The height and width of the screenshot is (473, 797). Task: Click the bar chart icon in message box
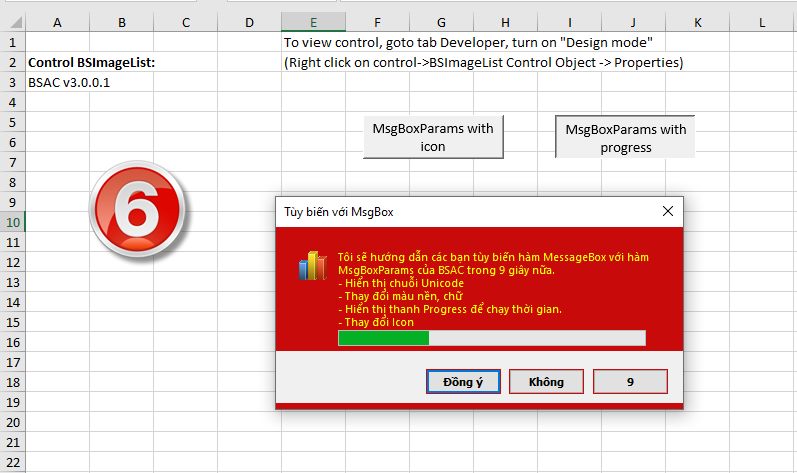[x=312, y=266]
